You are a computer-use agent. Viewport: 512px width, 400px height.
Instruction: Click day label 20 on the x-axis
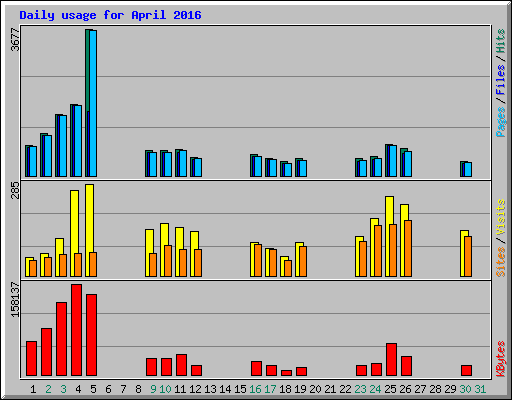click(x=315, y=389)
